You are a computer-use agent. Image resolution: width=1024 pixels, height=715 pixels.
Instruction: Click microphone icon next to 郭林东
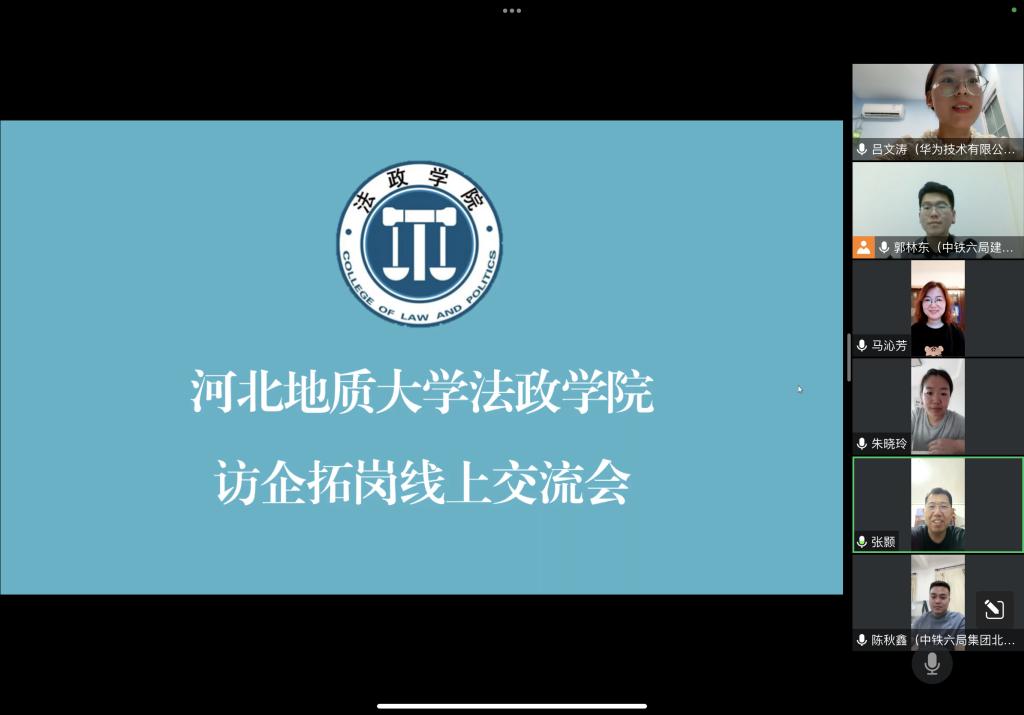point(884,247)
